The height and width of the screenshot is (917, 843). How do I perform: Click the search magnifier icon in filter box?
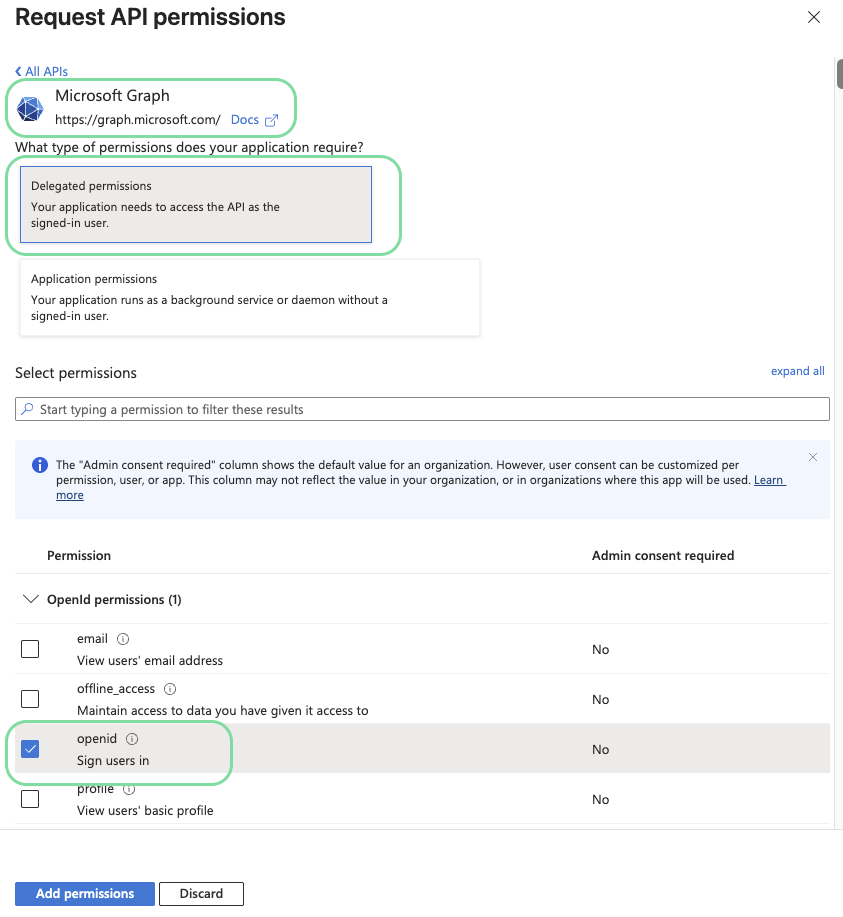(x=28, y=409)
